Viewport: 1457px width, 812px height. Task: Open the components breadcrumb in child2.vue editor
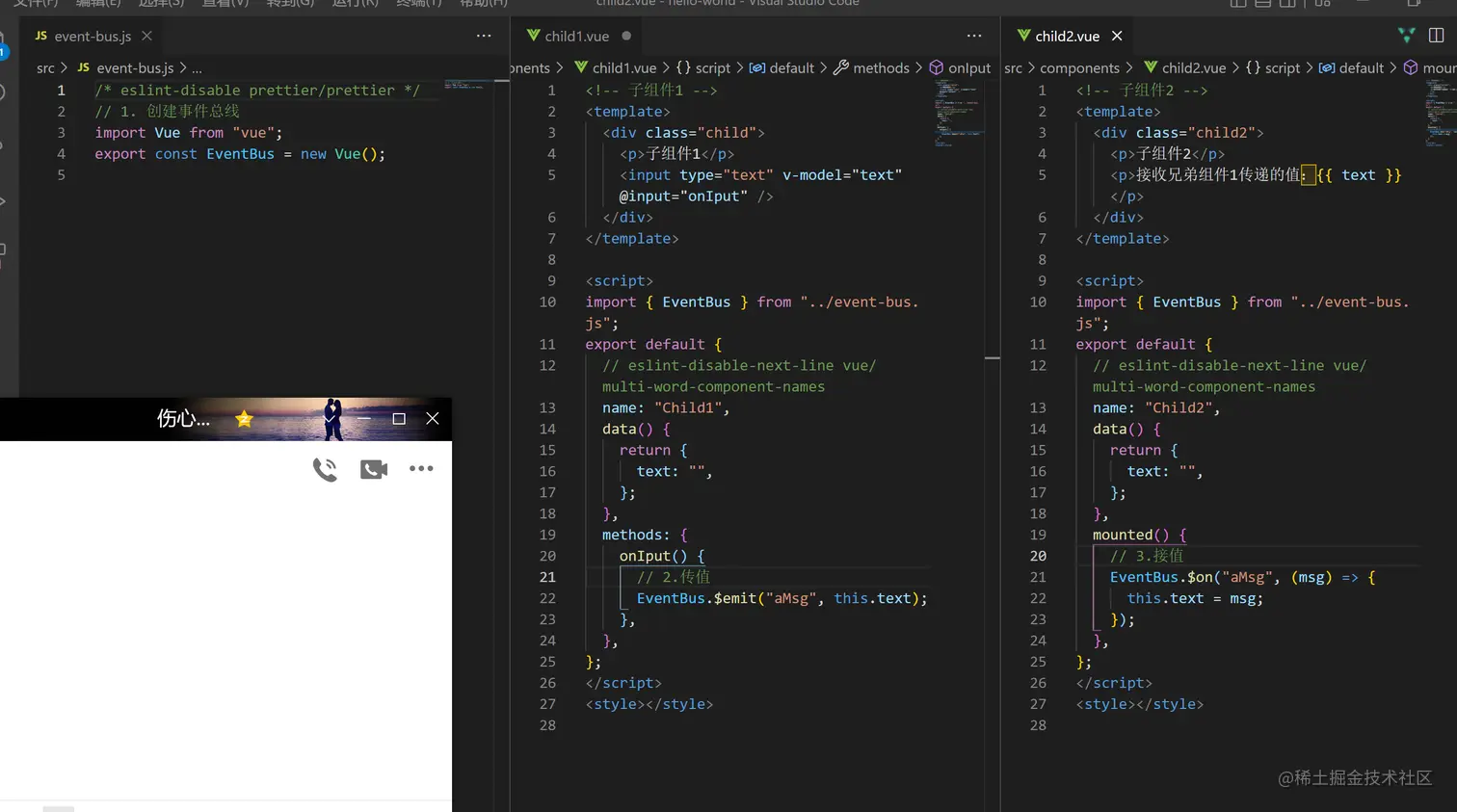click(x=1079, y=68)
